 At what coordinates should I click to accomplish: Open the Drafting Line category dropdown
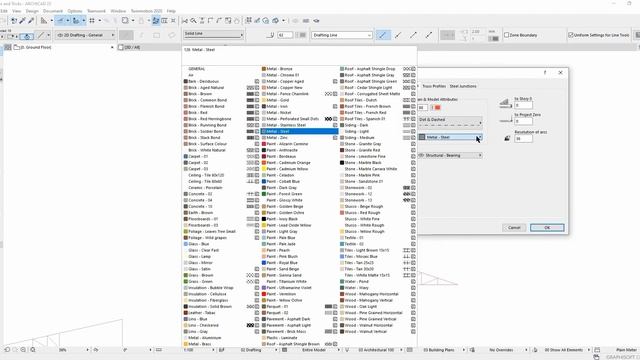pos(342,35)
